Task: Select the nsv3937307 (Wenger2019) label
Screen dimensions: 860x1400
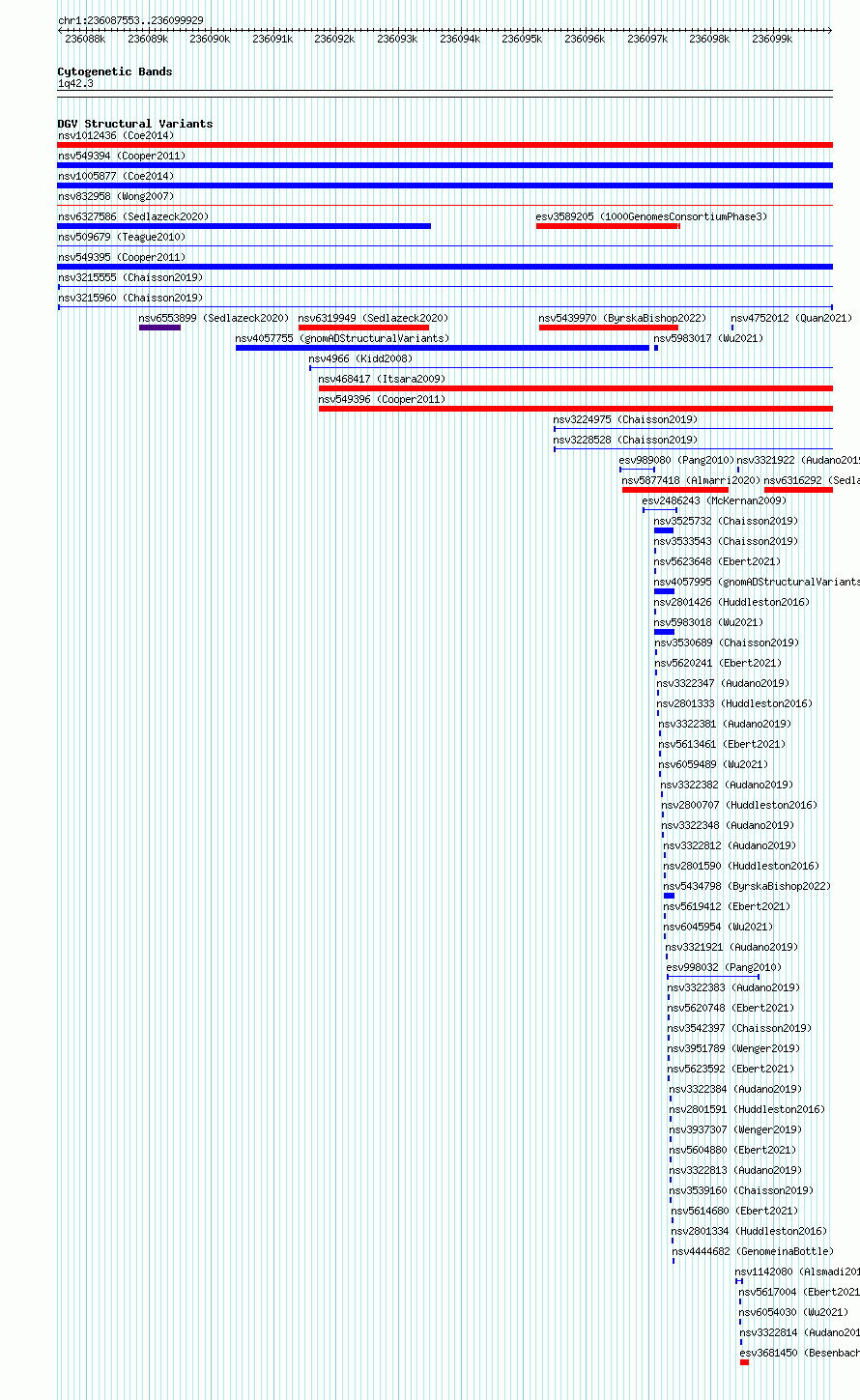Action: [736, 1129]
